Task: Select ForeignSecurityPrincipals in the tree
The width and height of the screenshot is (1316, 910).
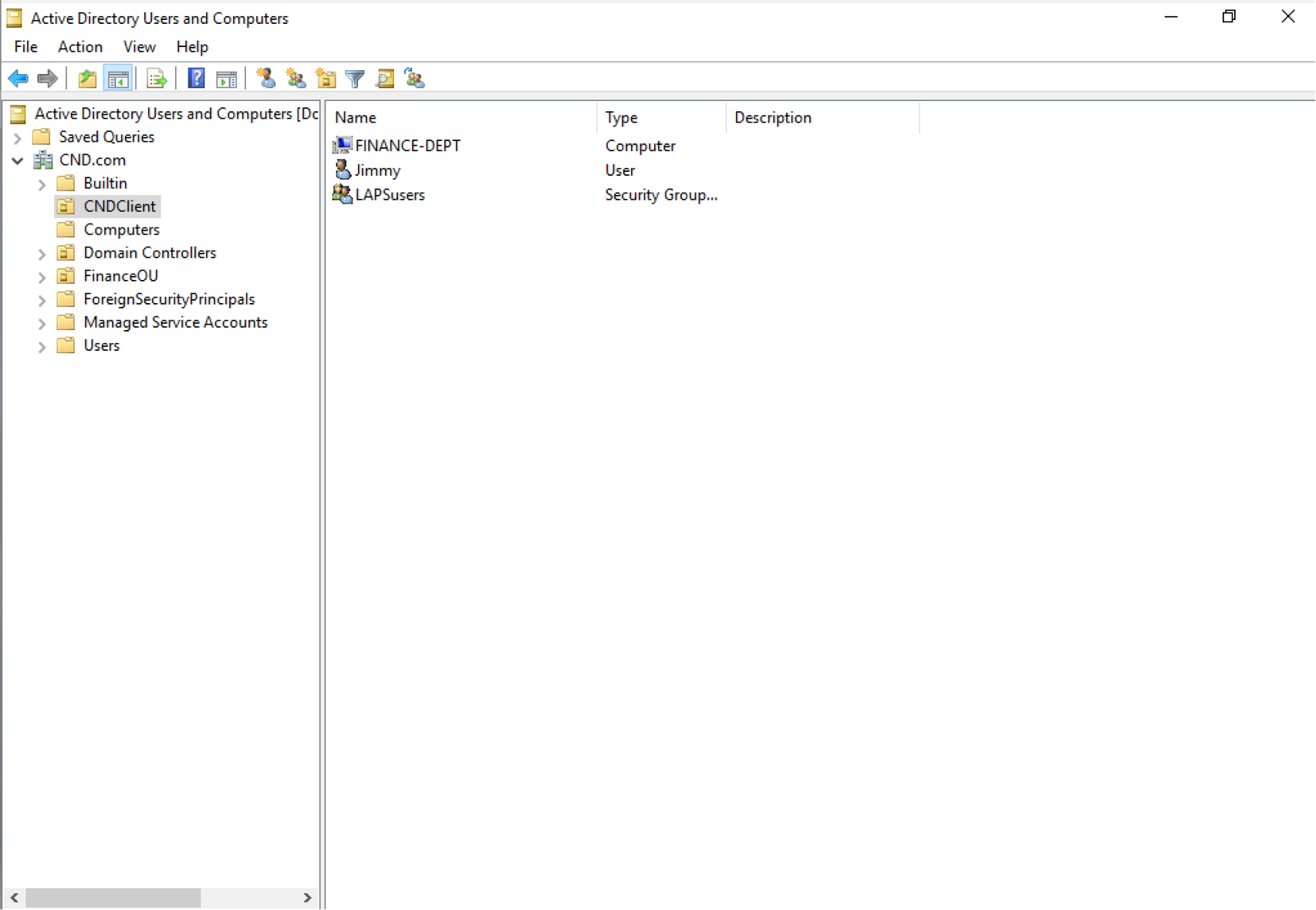Action: coord(169,299)
